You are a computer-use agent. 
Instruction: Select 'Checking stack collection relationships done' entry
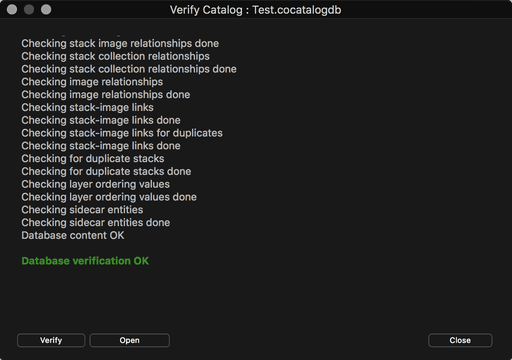pyautogui.click(x=129, y=69)
